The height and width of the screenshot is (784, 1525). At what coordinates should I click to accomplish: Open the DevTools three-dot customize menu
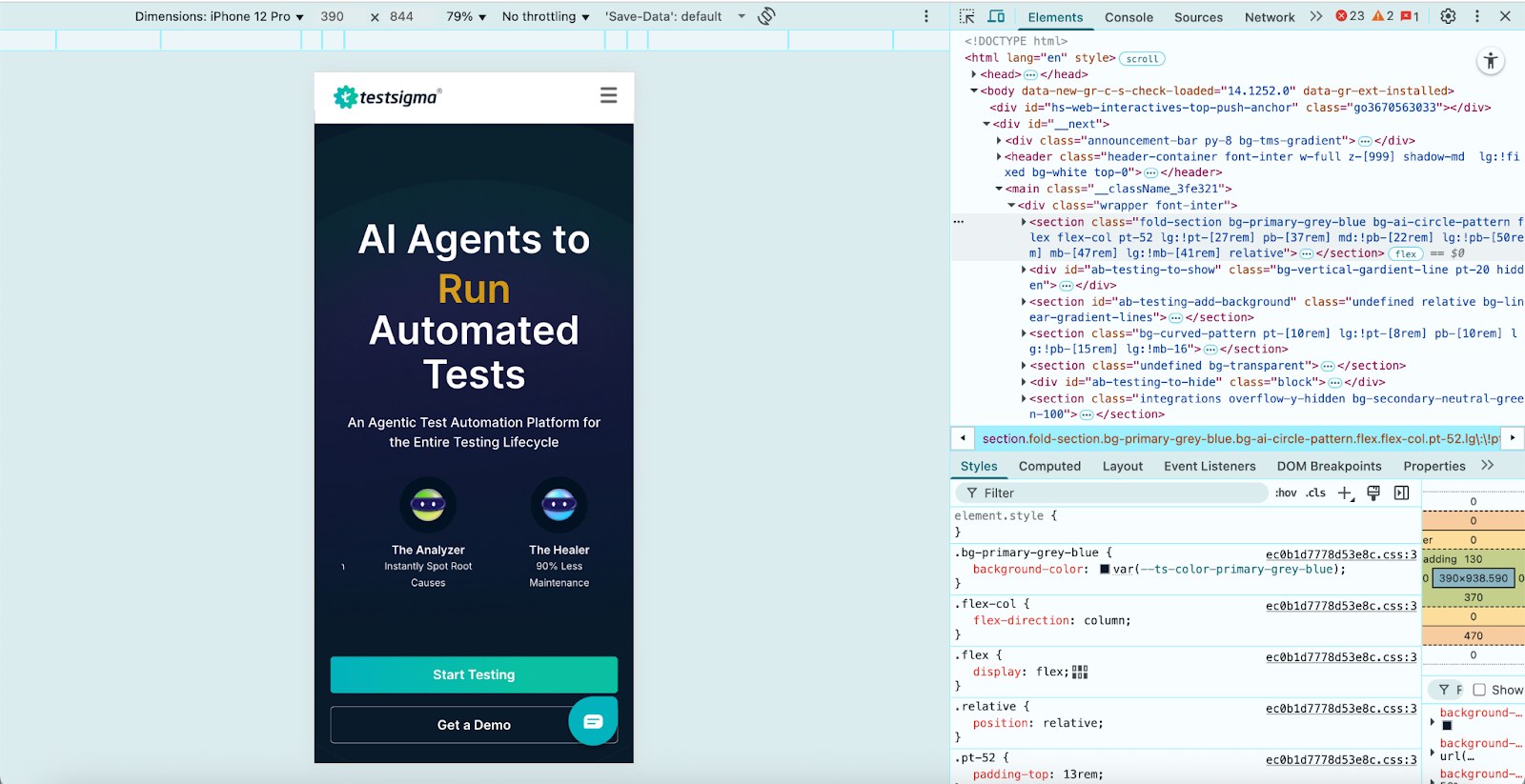1477,16
